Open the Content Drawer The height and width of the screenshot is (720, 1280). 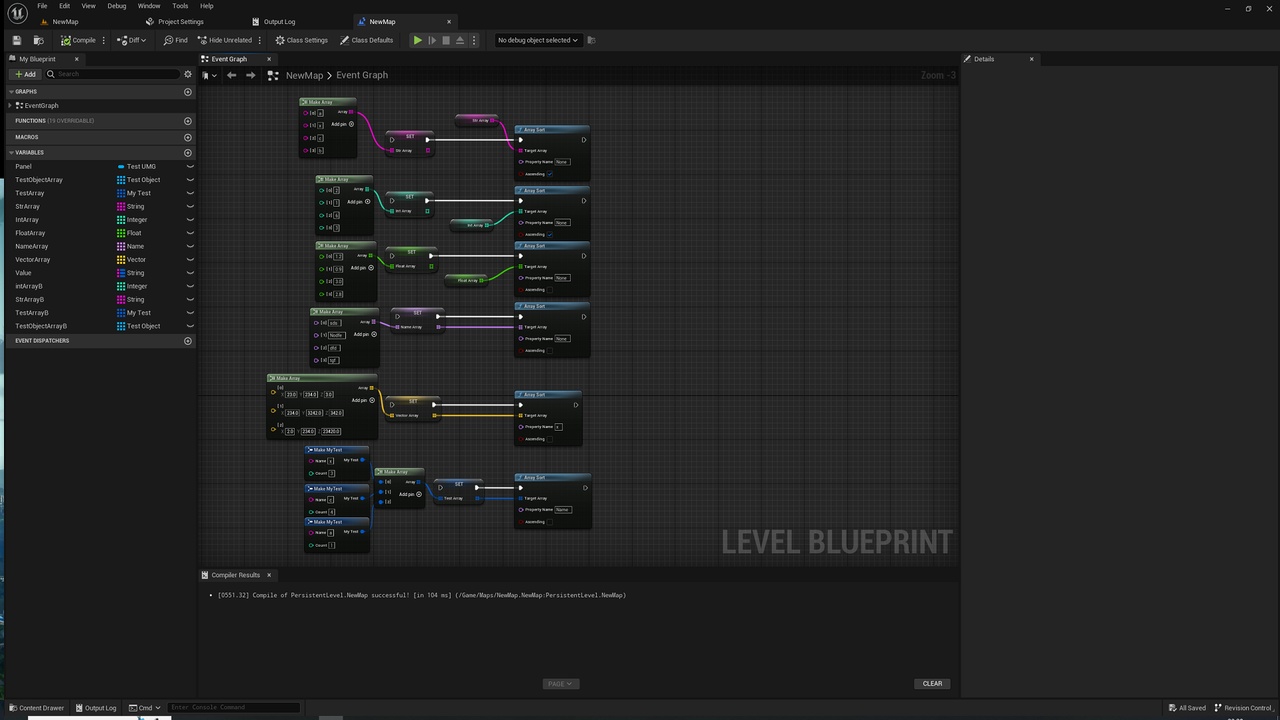36,708
